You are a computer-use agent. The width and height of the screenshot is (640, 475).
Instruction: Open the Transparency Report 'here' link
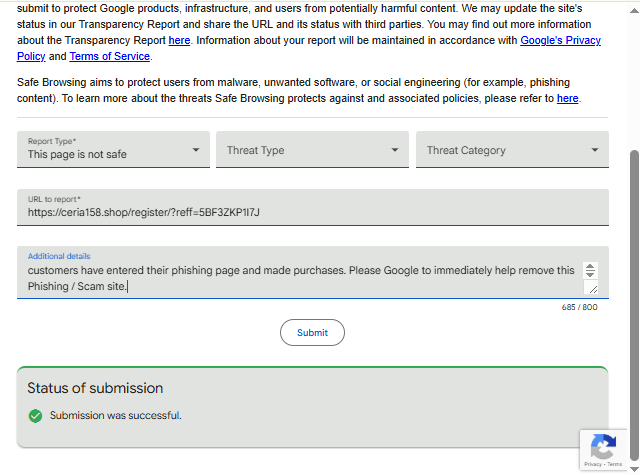pyautogui.click(x=179, y=41)
